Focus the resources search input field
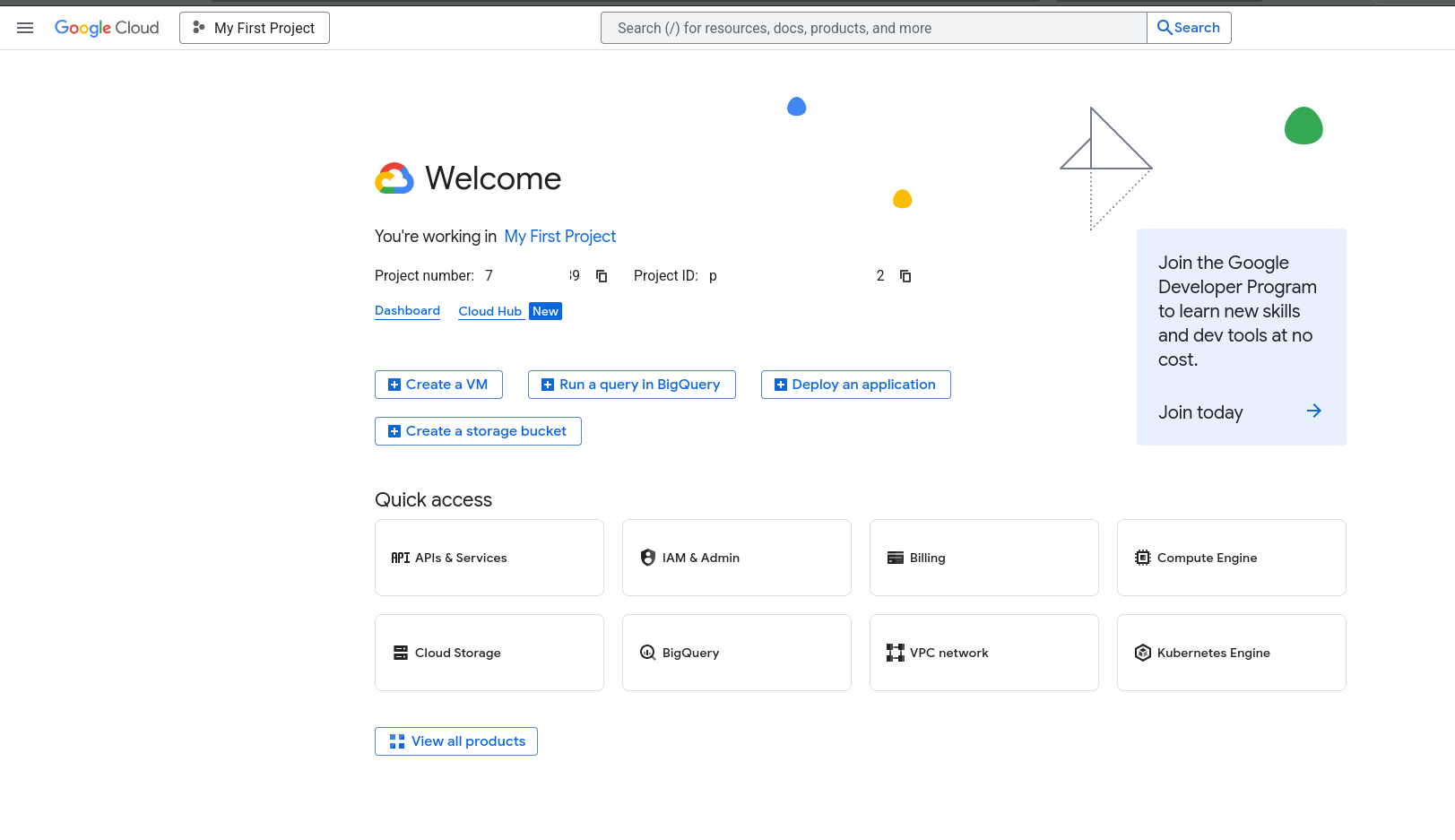 [874, 28]
